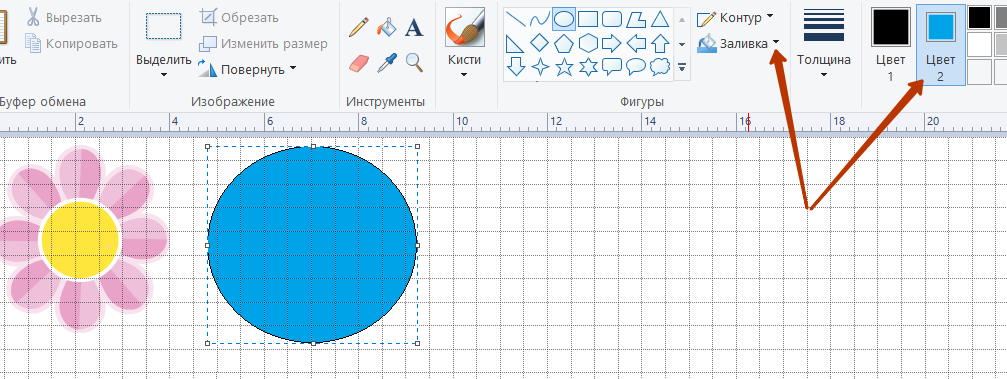Click the Копировать copy button
Image resolution: width=1007 pixels, height=379 pixels.
pyautogui.click(x=72, y=44)
